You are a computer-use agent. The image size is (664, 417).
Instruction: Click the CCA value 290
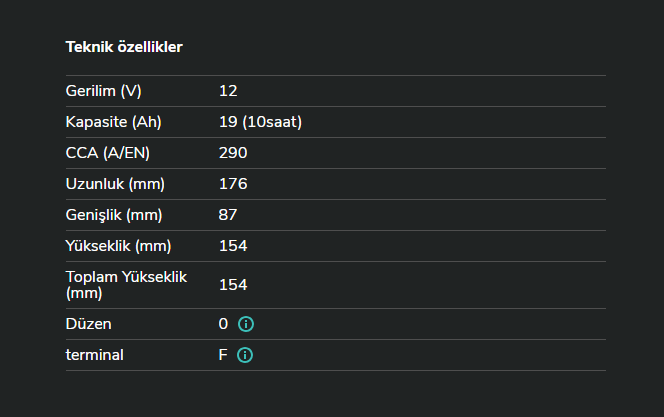coord(233,153)
